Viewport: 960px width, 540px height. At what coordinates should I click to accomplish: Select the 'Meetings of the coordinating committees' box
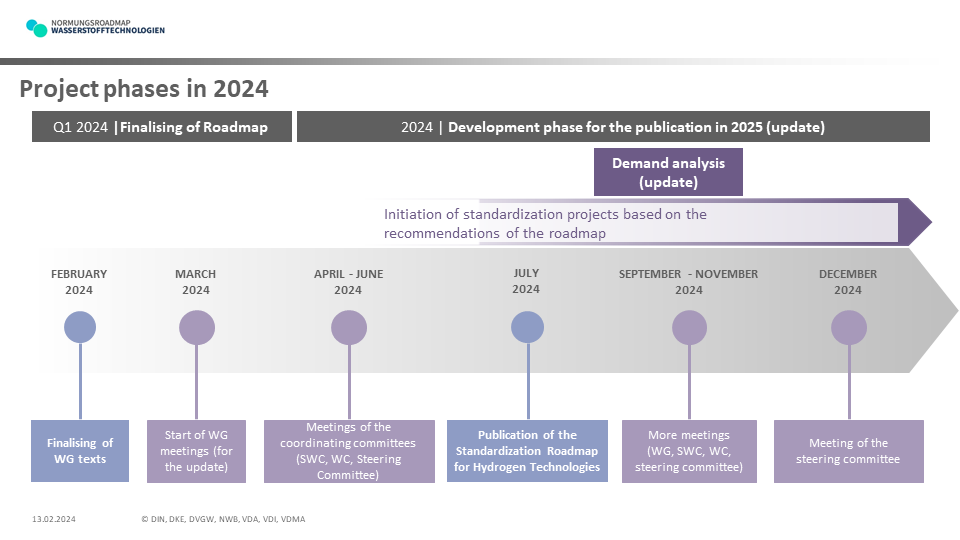point(349,451)
